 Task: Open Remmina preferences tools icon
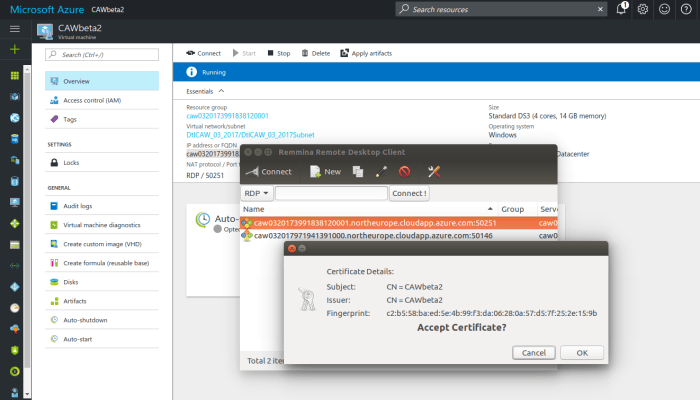coord(434,172)
